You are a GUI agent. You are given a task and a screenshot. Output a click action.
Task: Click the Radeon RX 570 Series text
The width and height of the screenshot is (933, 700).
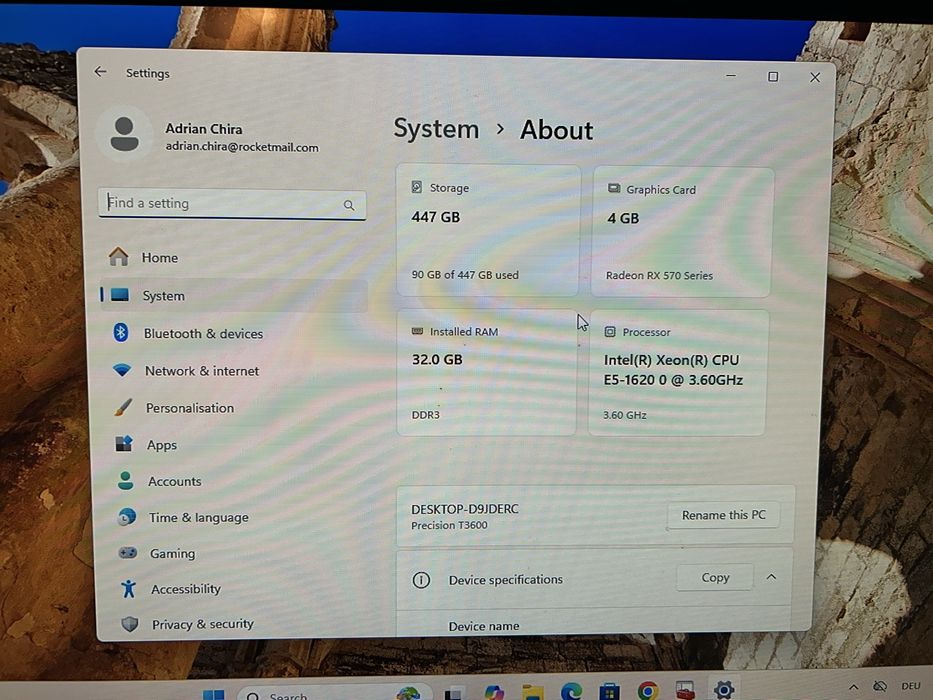[x=659, y=275]
